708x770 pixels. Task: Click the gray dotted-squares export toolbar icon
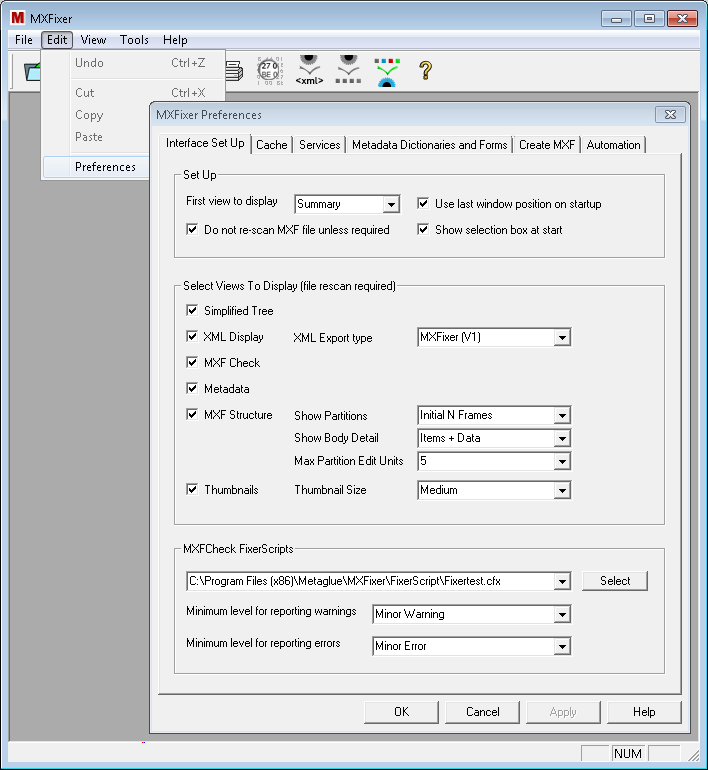348,70
